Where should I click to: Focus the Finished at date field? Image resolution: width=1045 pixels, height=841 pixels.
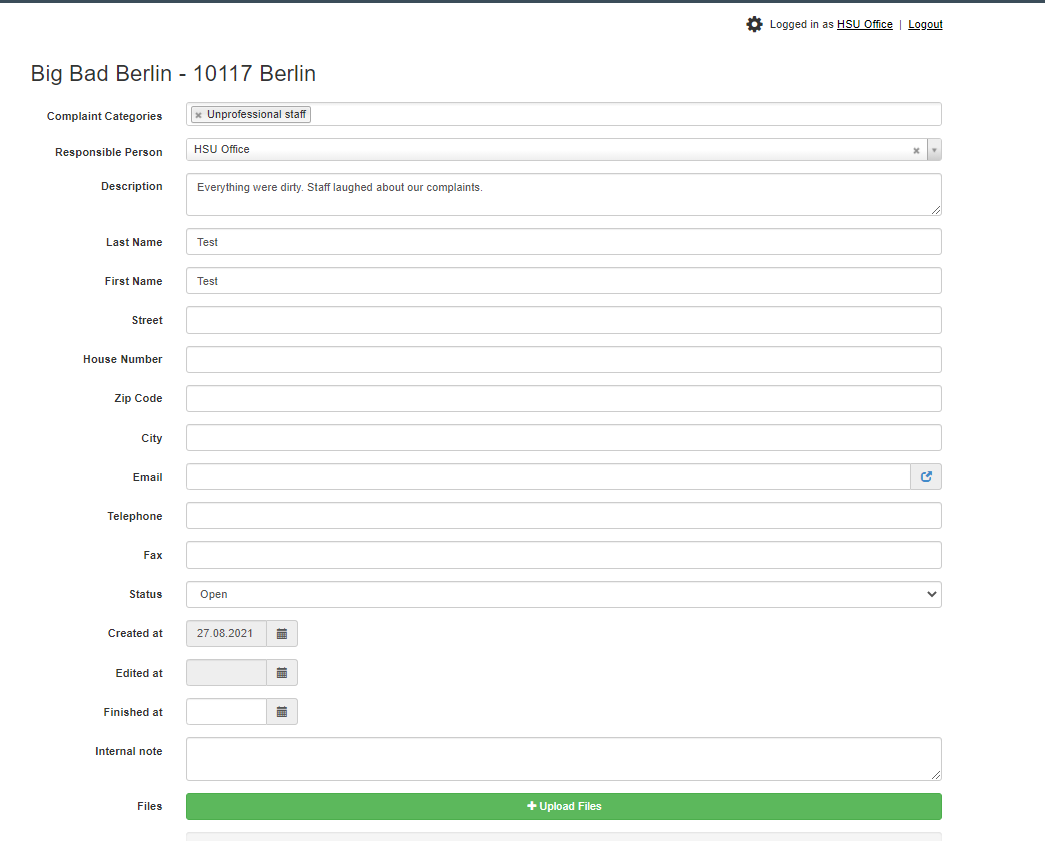pyautogui.click(x=226, y=712)
